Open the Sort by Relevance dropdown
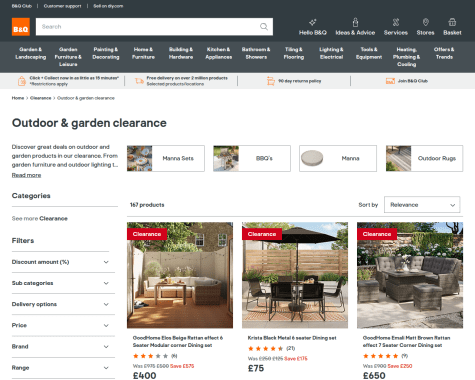Image resolution: width=475 pixels, height=380 pixels. pyautogui.click(x=422, y=205)
